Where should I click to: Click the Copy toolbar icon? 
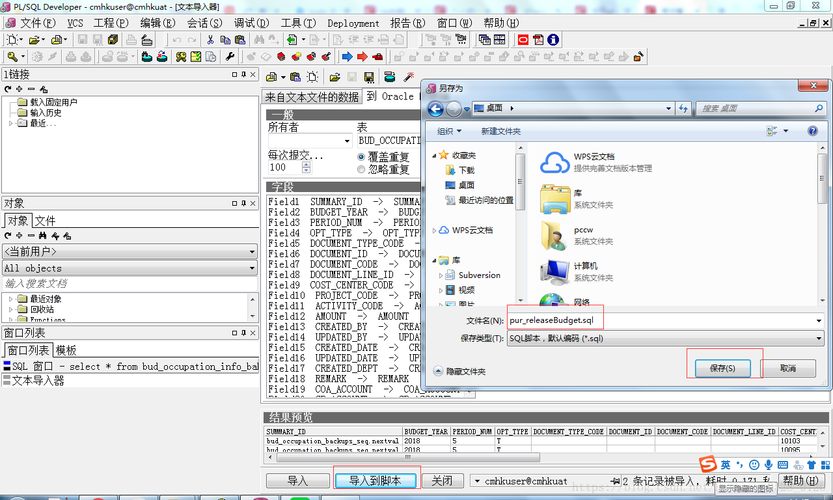[x=225, y=40]
